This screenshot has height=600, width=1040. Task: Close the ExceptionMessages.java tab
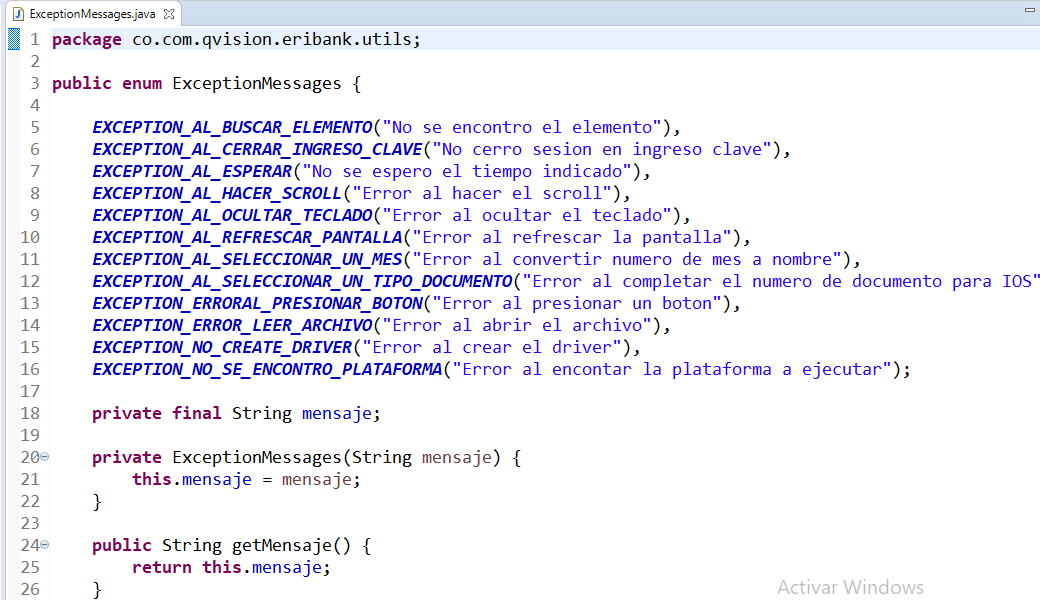point(169,14)
